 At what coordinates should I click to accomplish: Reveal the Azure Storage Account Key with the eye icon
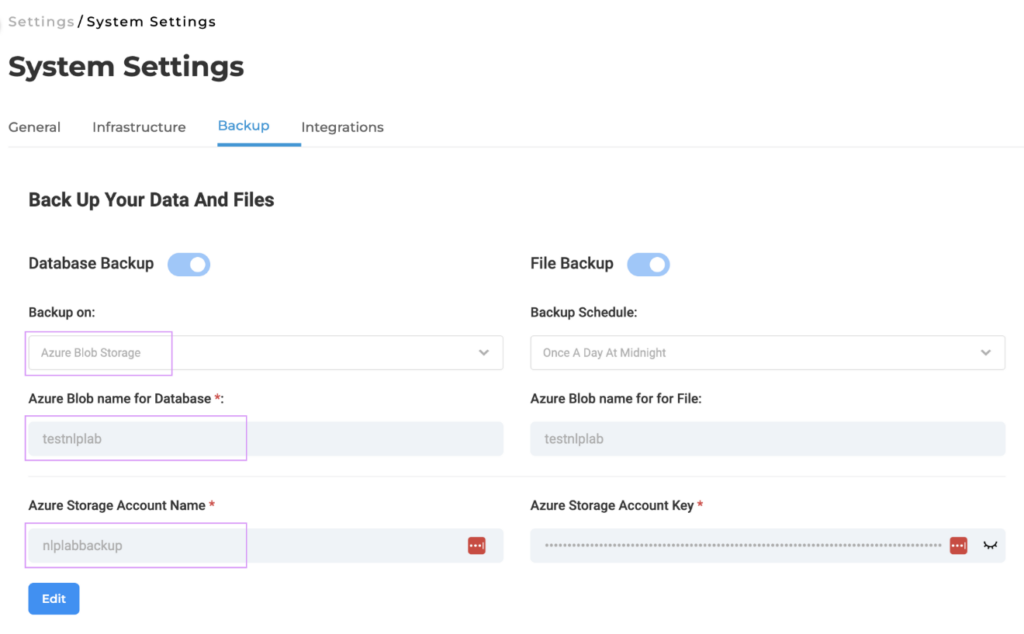pyautogui.click(x=990, y=545)
